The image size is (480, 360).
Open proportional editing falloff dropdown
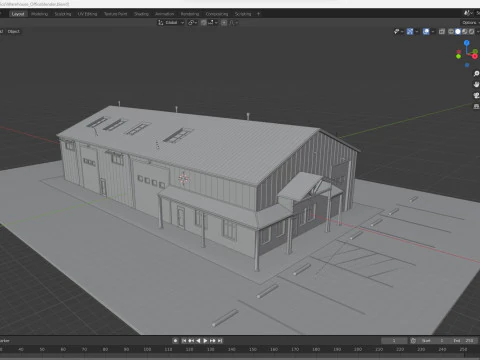point(233,23)
